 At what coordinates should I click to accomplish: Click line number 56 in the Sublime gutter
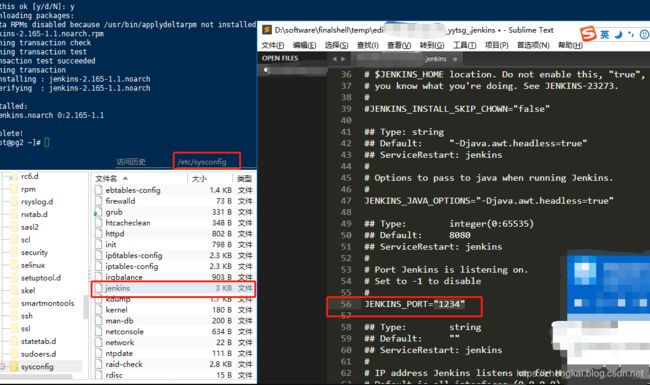click(x=346, y=304)
